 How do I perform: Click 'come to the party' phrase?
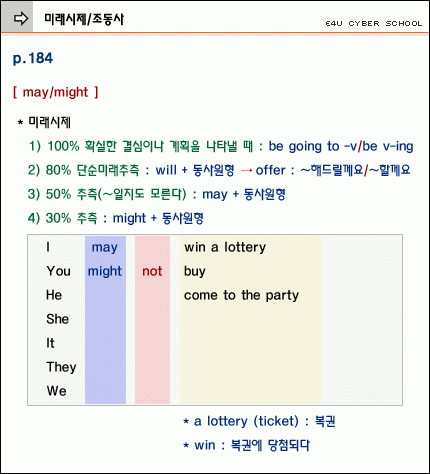pyautogui.click(x=241, y=295)
